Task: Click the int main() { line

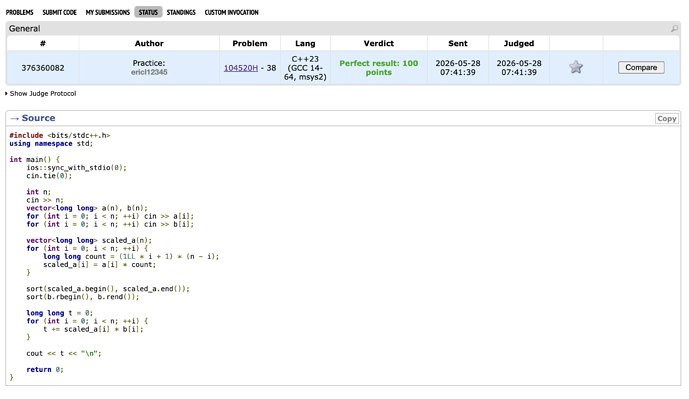Action: click(34, 160)
